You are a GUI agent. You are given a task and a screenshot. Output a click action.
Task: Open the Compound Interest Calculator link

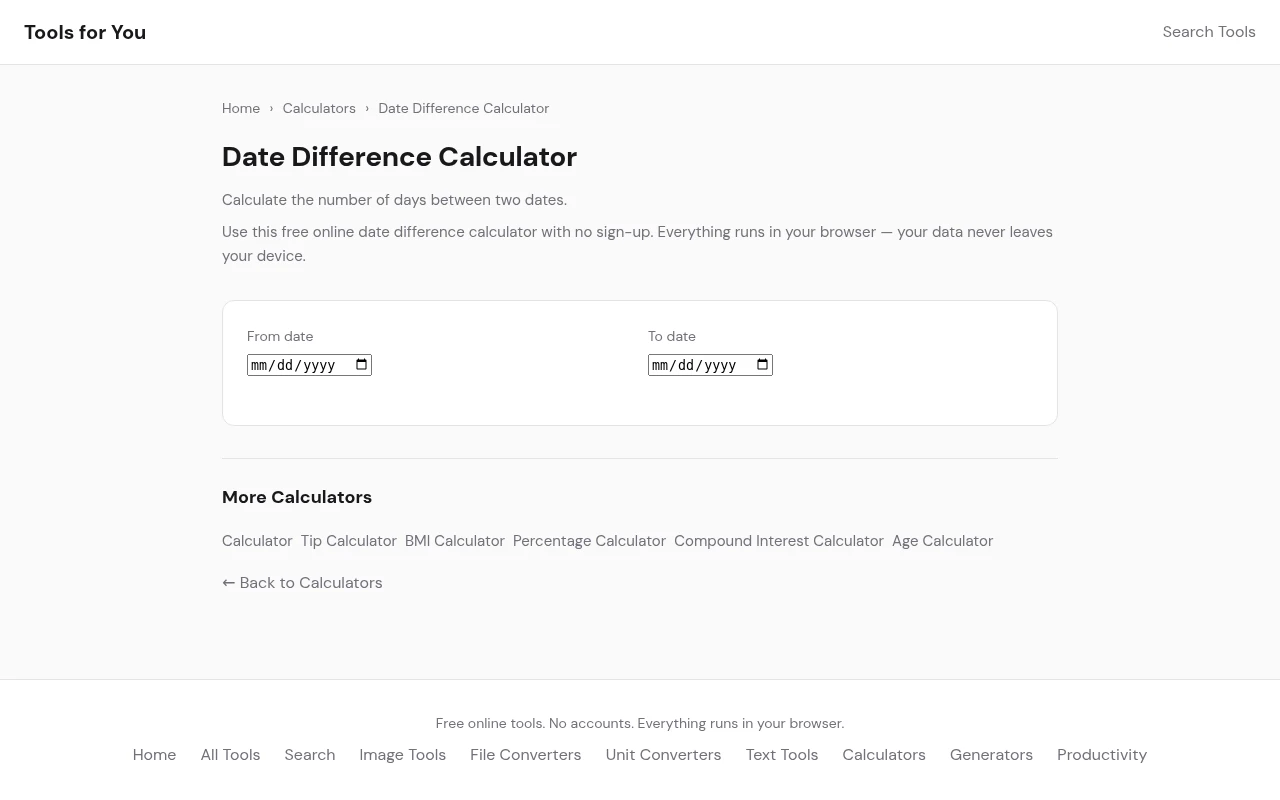tap(778, 541)
